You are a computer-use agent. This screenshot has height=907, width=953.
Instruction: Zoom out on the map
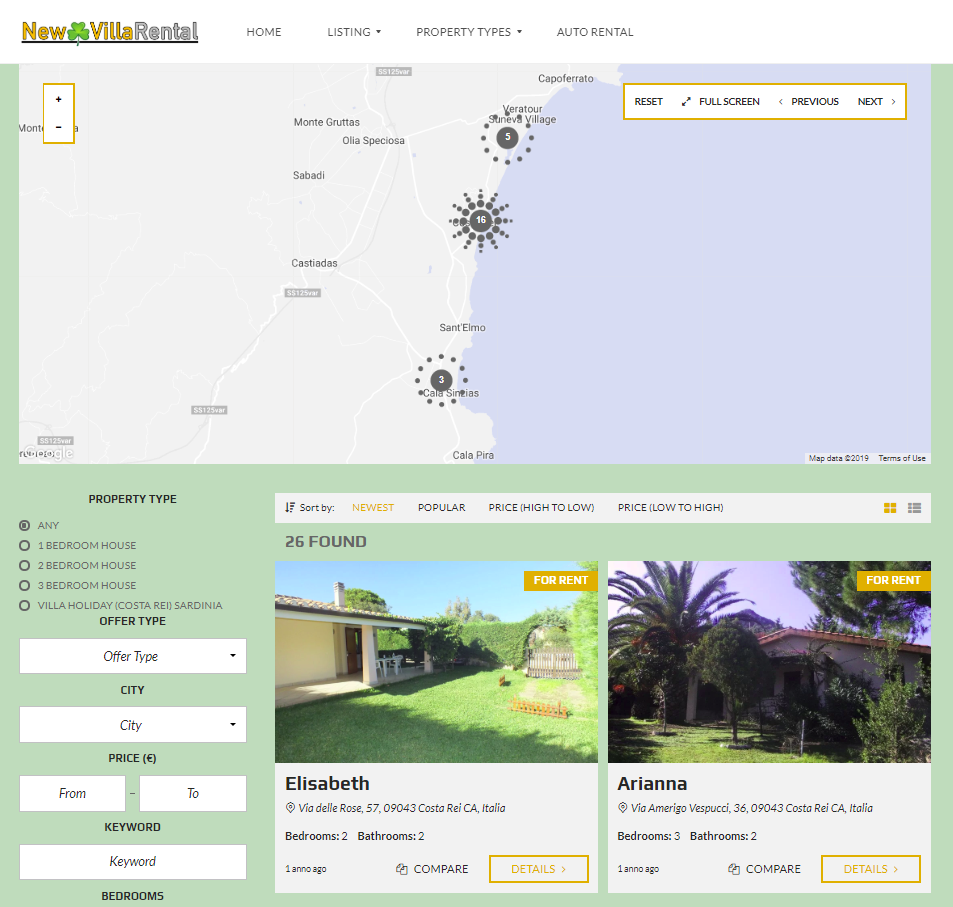pos(58,127)
